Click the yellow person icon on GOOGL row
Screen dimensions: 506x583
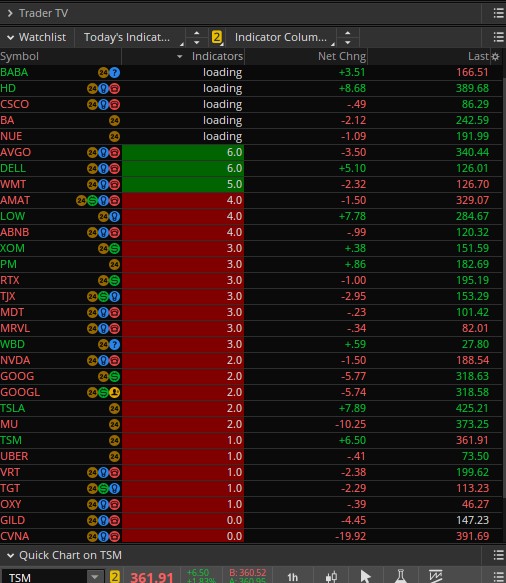pyautogui.click(x=115, y=393)
